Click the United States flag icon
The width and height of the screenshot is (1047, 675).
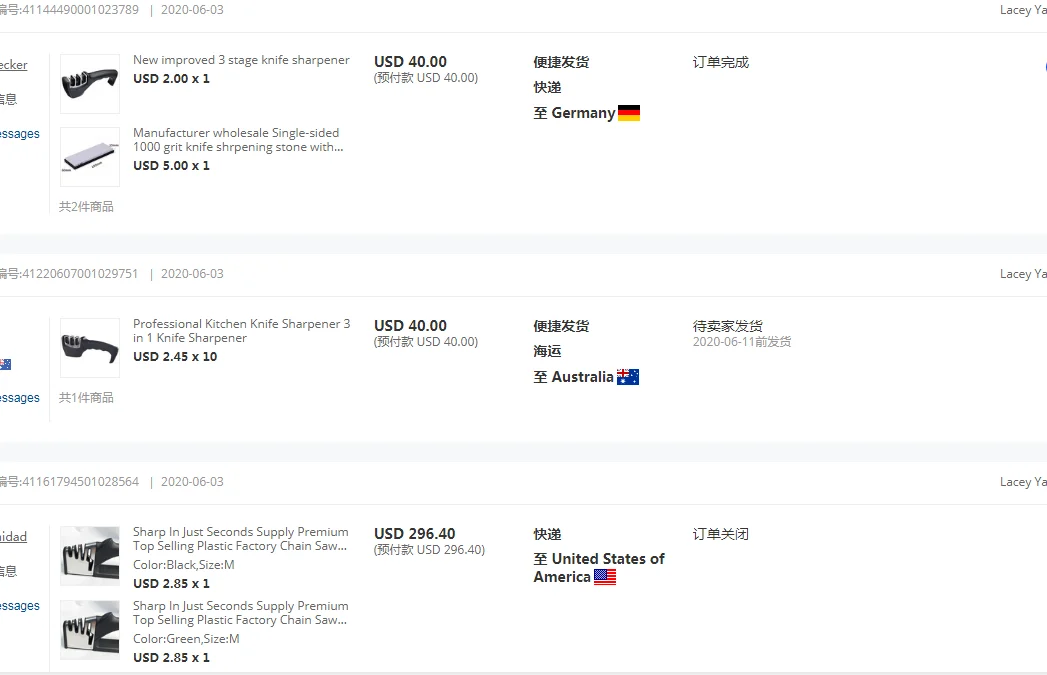coord(605,577)
